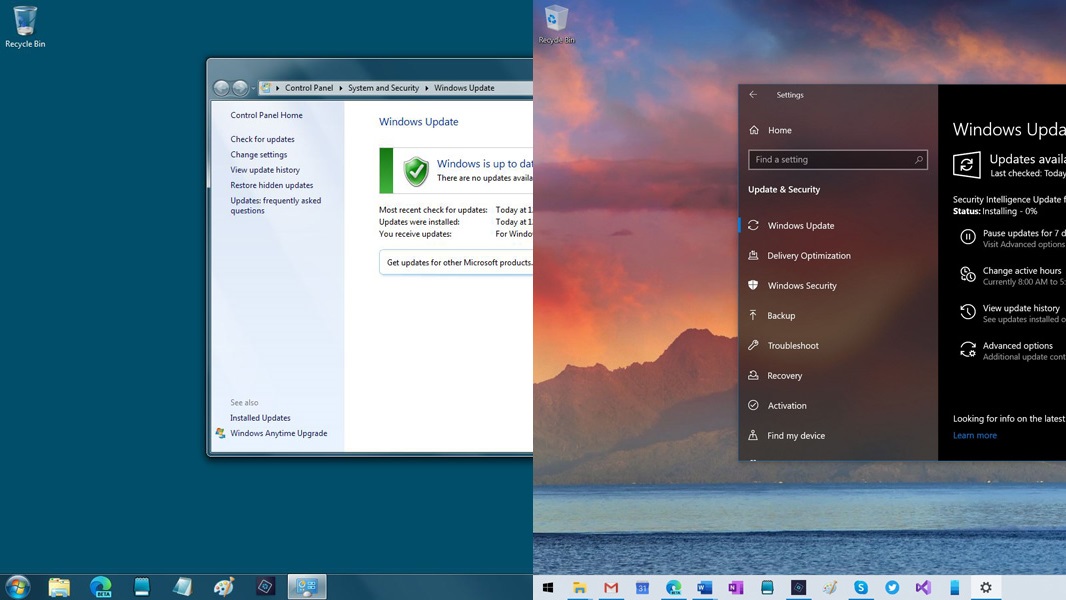Viewport: 1066px width, 600px height.
Task: Select Delivery Optimization in the sidebar
Action: [x=808, y=256]
